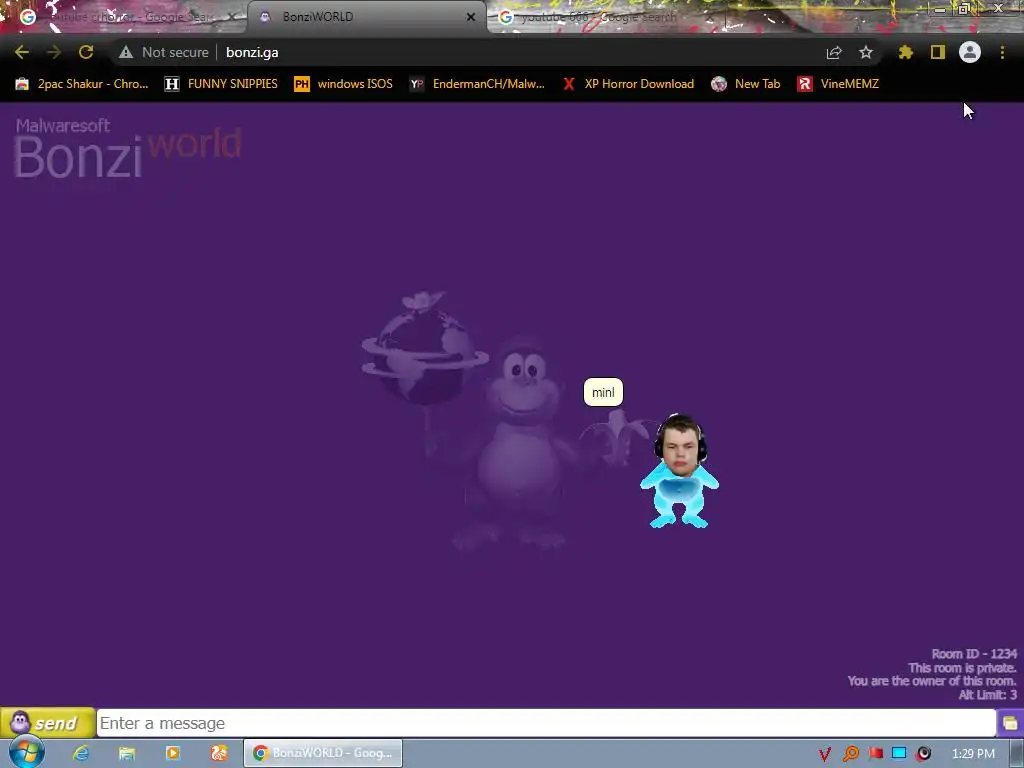Viewport: 1024px width, 768px height.
Task: Share this page via the share icon
Action: [x=834, y=52]
